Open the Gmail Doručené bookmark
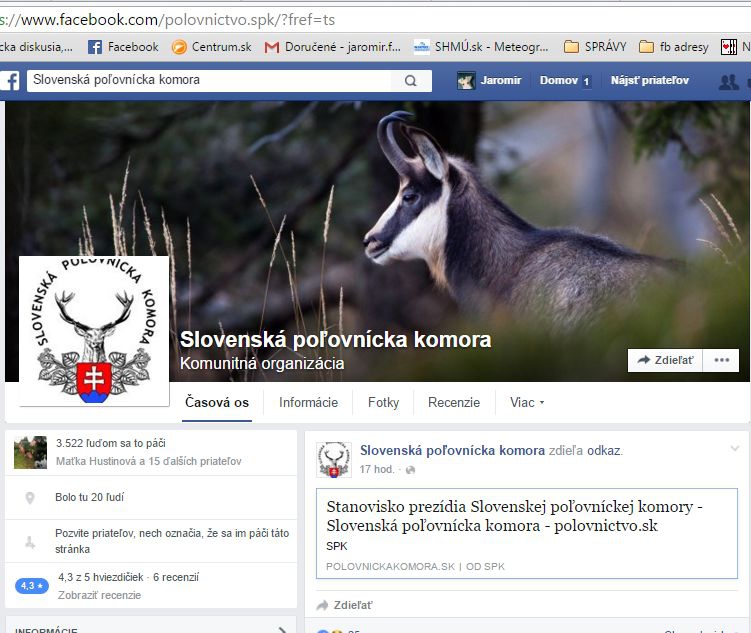The width and height of the screenshot is (751, 633). [332, 46]
